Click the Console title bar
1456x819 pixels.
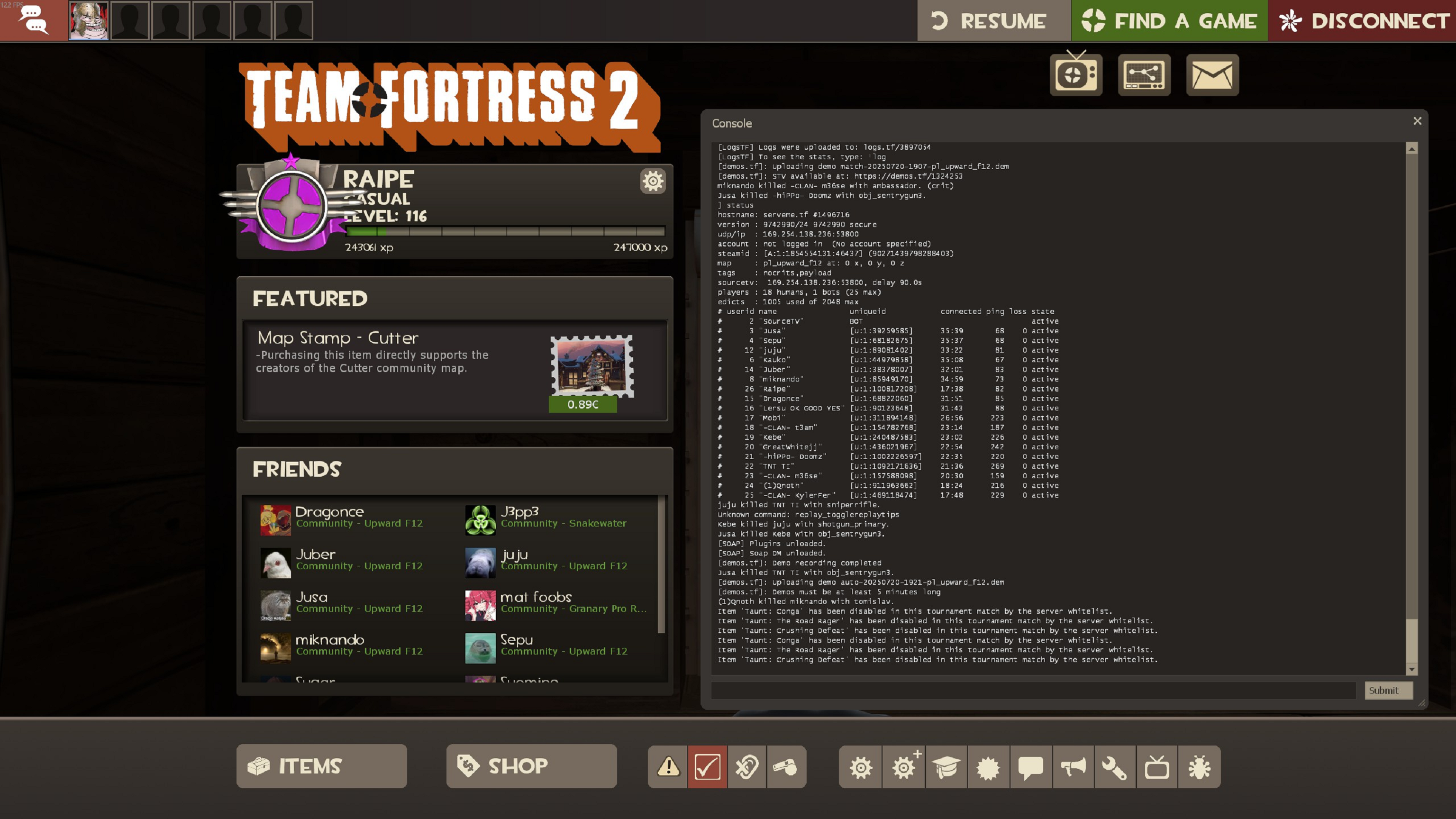coord(1057,123)
